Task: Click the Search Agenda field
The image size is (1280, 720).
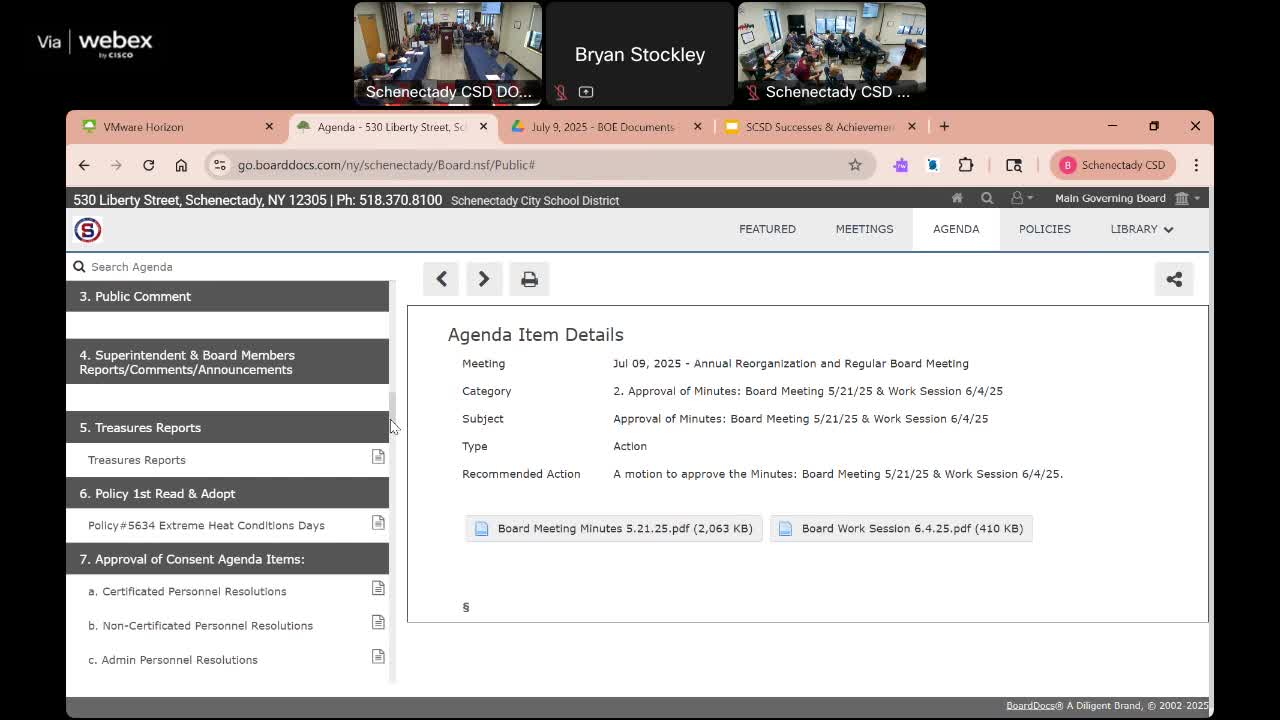Action: [x=230, y=267]
